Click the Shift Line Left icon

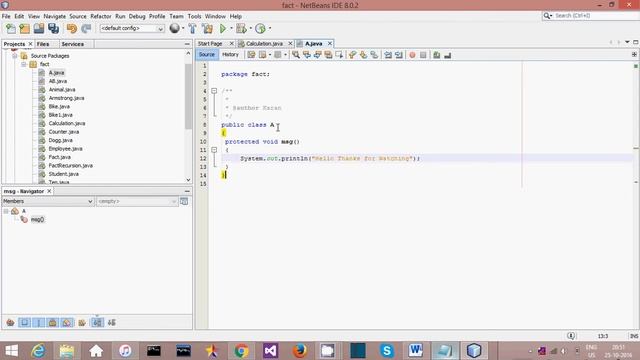tap(388, 55)
